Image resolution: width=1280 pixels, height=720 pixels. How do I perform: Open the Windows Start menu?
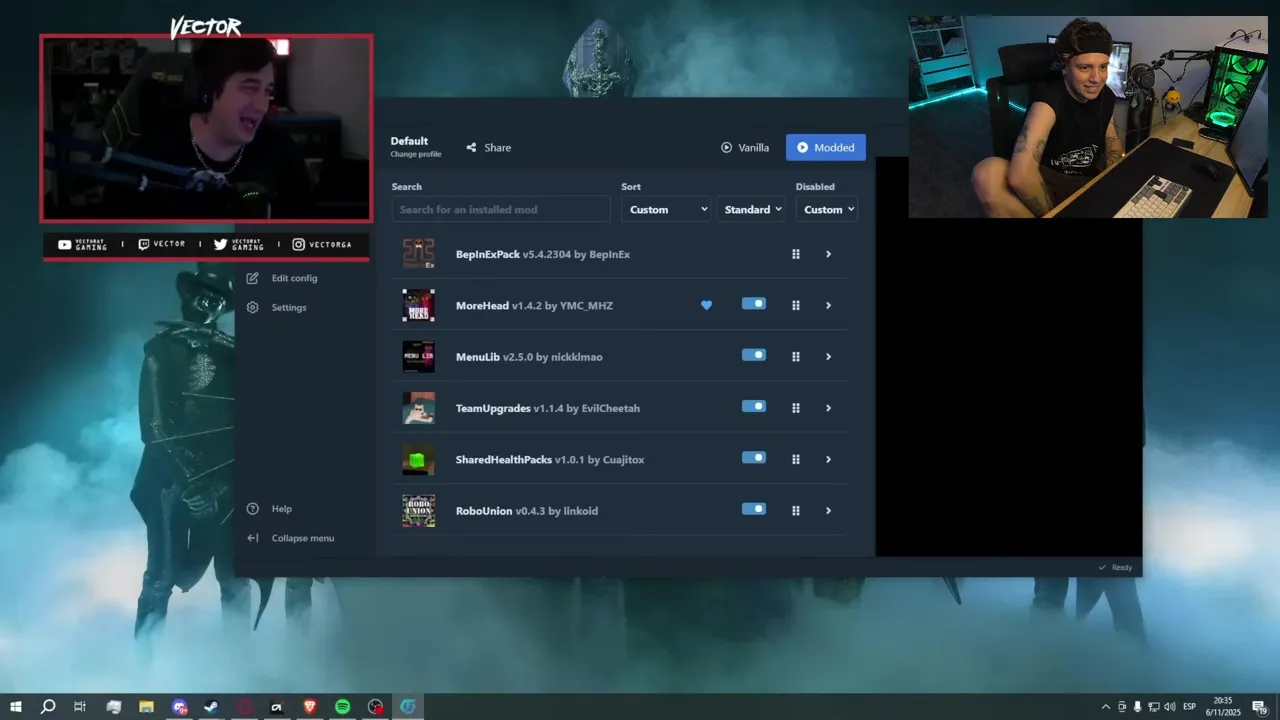click(16, 707)
